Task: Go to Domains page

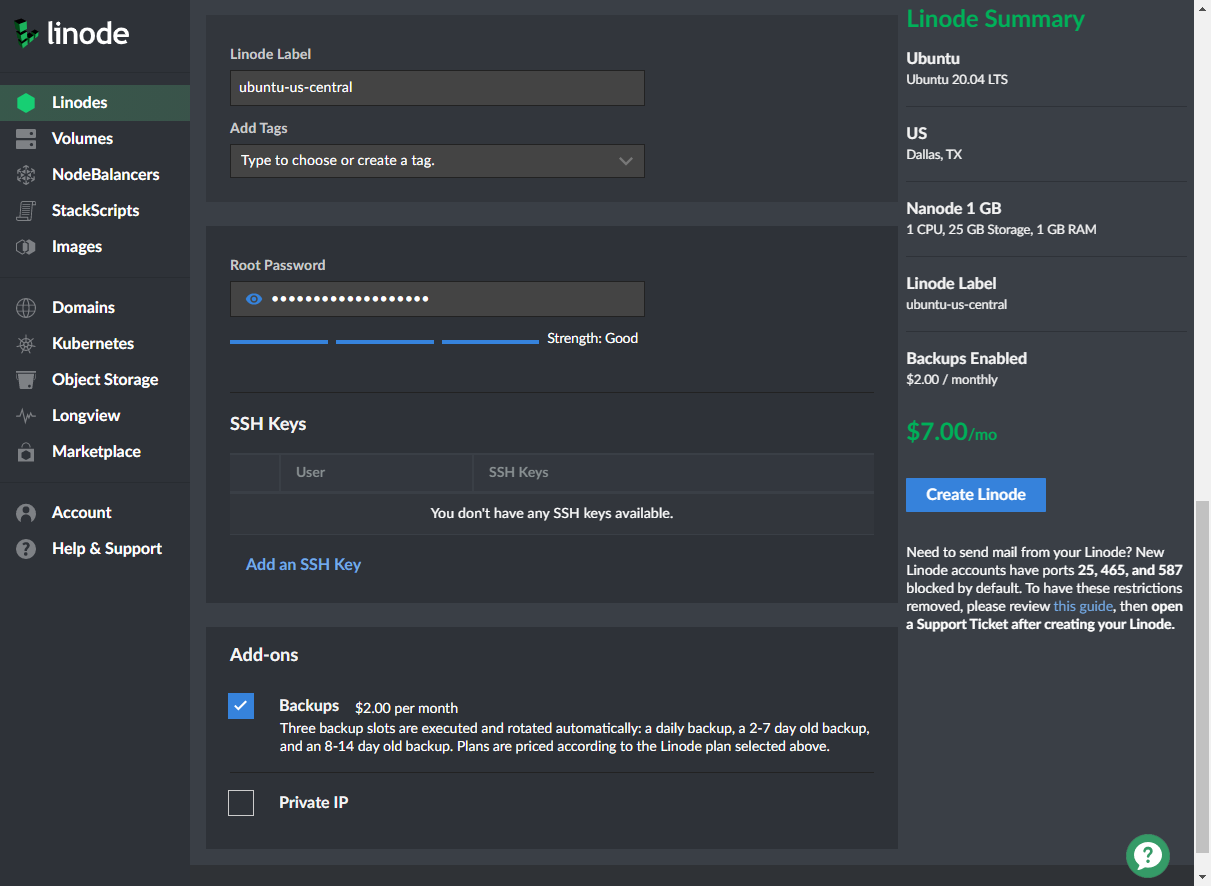Action: coord(95,308)
